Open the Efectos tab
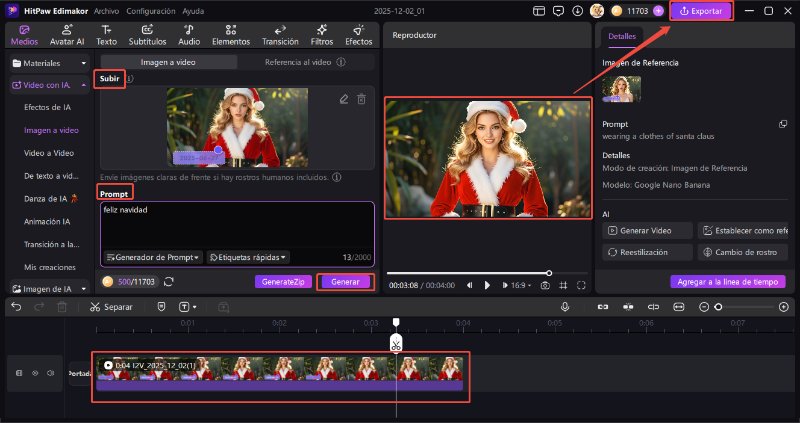This screenshot has width=800, height=423. click(359, 35)
